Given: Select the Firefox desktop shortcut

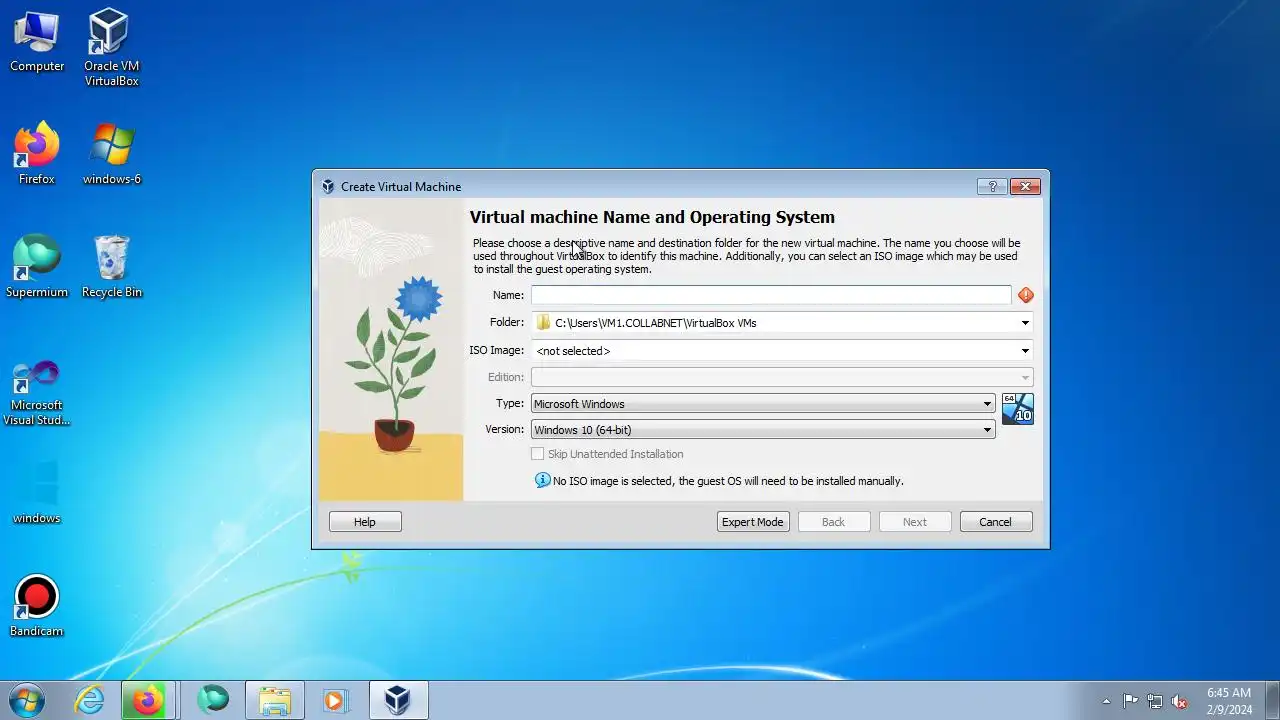Looking at the screenshot, I should 37,153.
